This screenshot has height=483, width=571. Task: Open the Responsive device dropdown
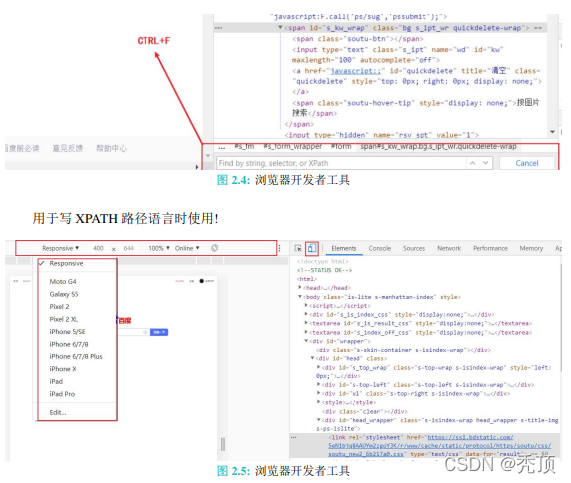coord(60,248)
